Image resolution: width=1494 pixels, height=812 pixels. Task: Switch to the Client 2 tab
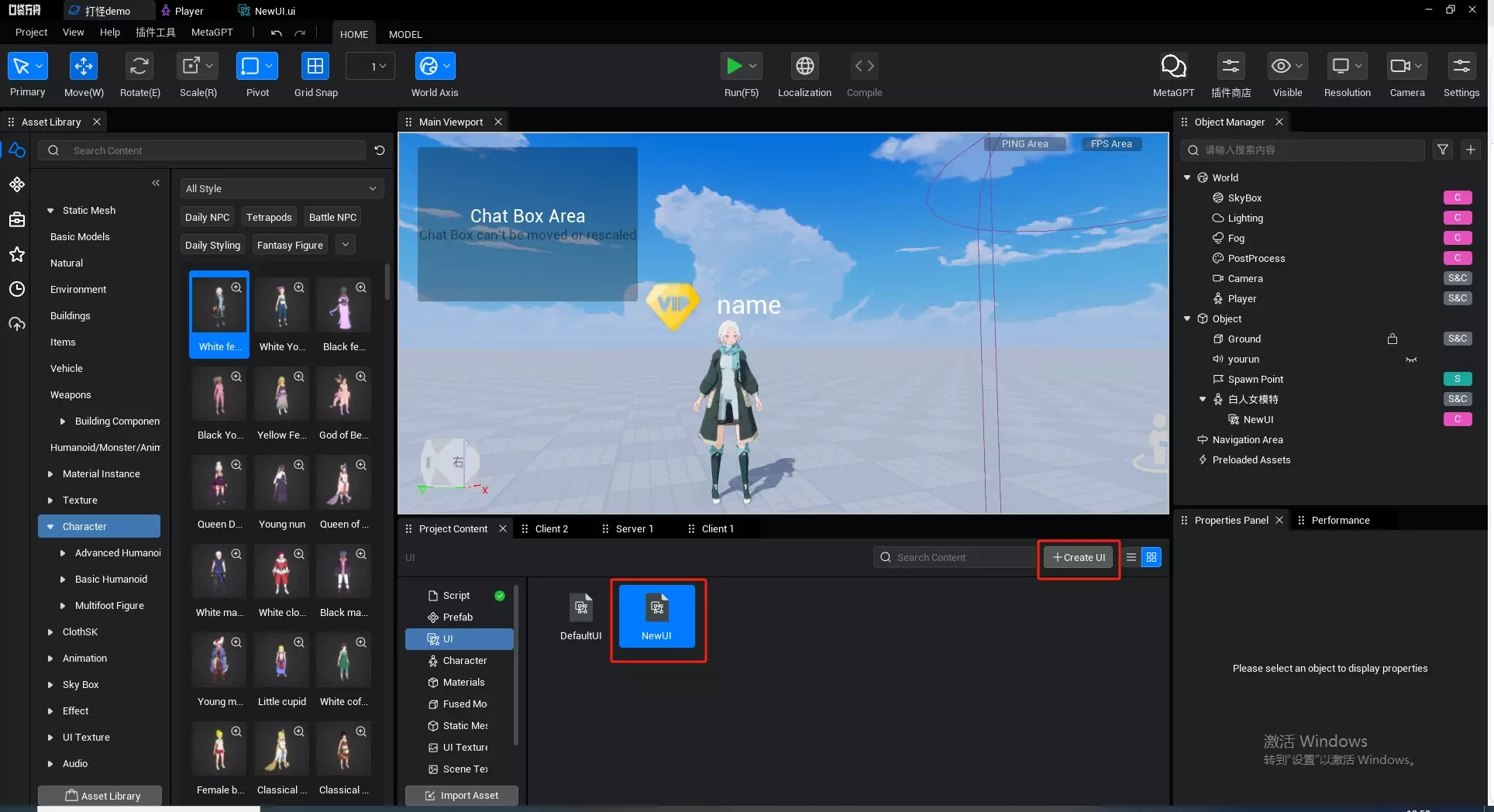[551, 528]
